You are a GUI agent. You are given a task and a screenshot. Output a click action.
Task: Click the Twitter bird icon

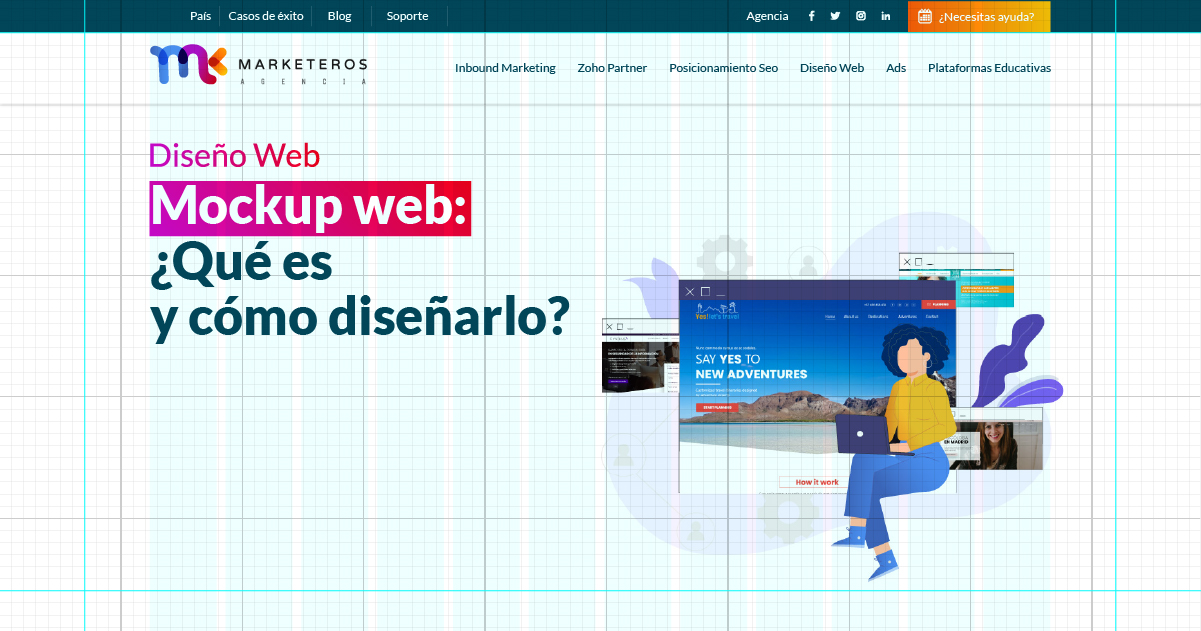835,15
